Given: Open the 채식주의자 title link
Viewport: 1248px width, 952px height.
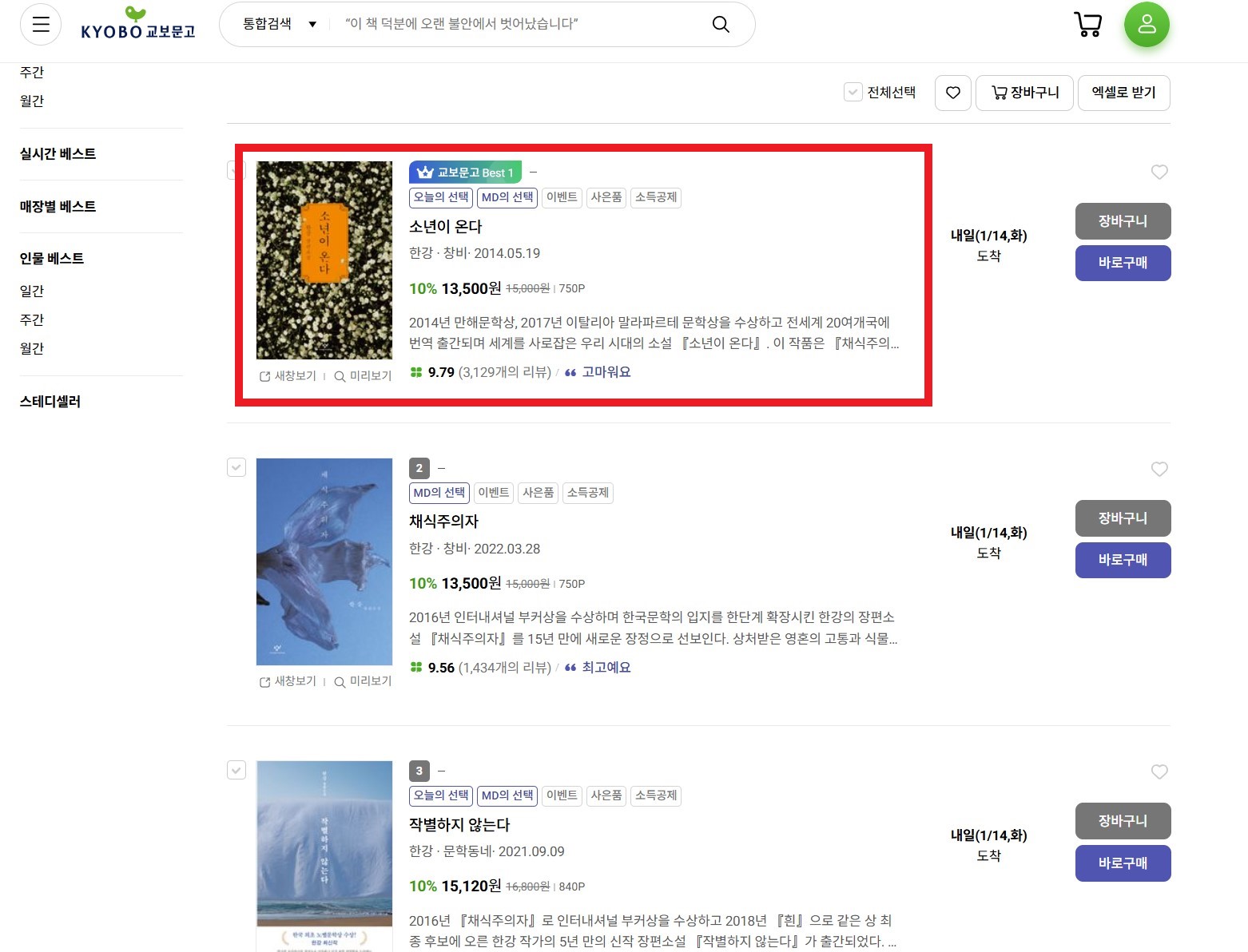Looking at the screenshot, I should coord(443,522).
